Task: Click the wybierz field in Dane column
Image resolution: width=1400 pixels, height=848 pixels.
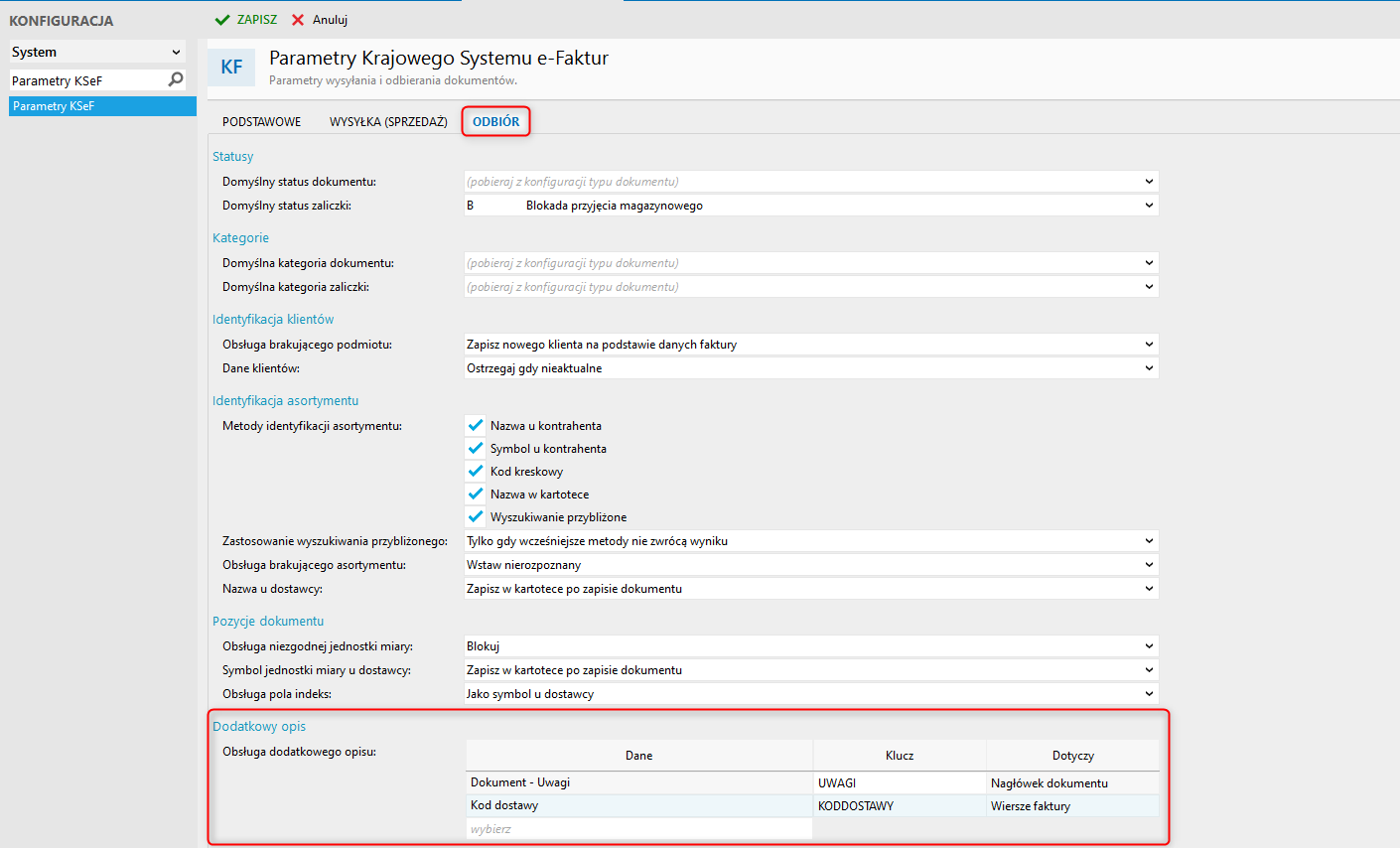Action: coord(638,829)
